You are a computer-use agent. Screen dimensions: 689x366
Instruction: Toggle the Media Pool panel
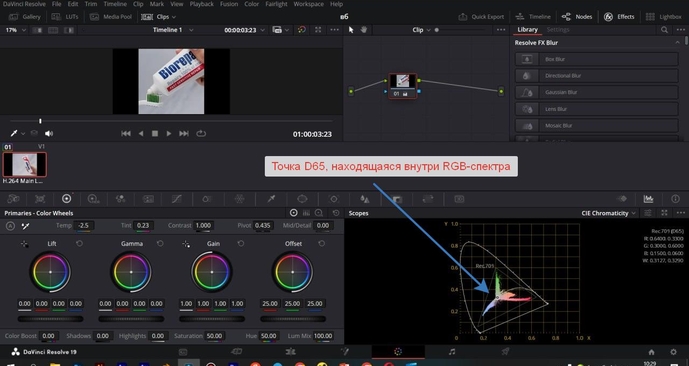click(x=111, y=17)
